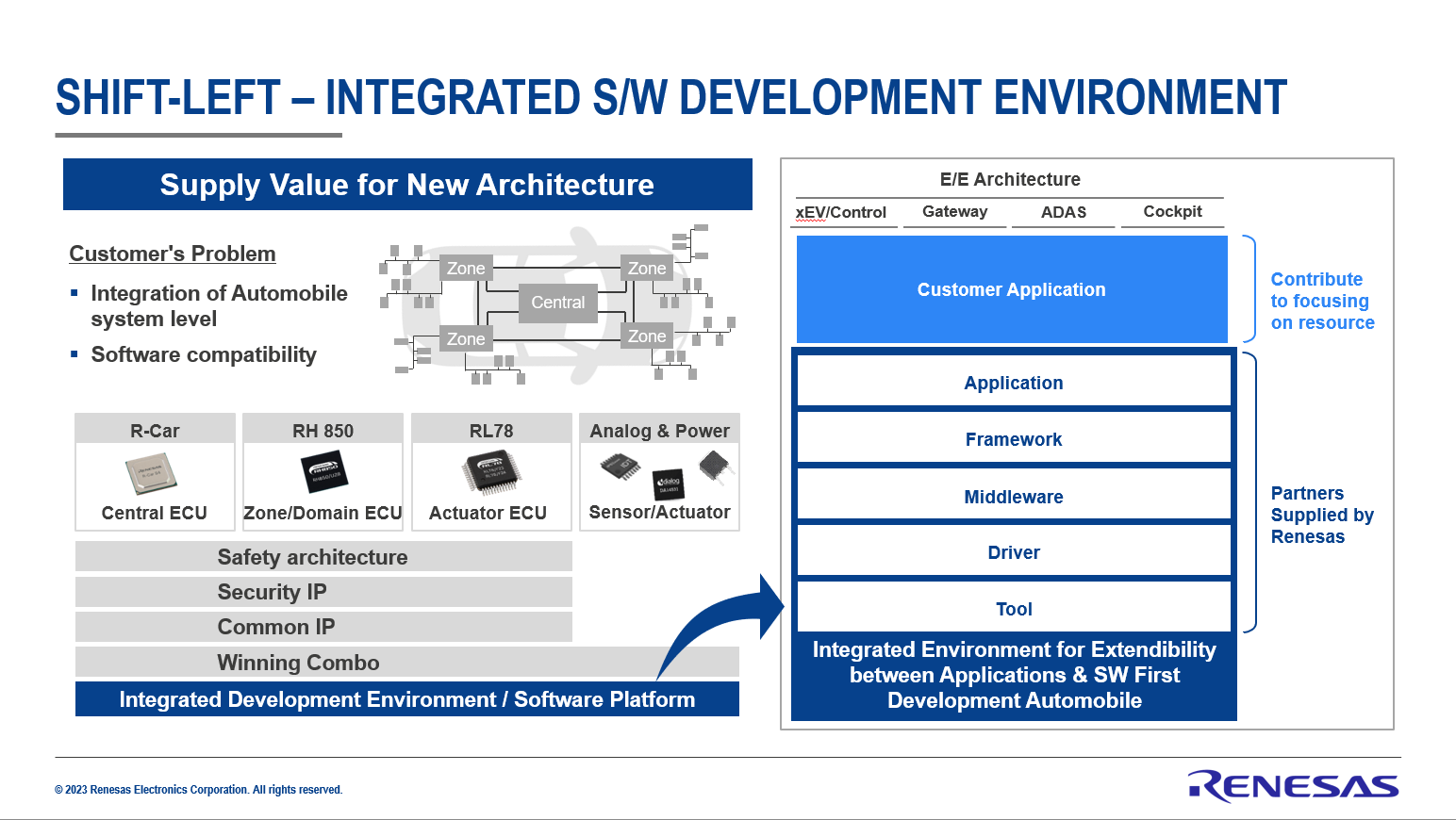Viewport: 1456px width, 820px height.
Task: Click the RH 850 chip image
Action: [323, 471]
